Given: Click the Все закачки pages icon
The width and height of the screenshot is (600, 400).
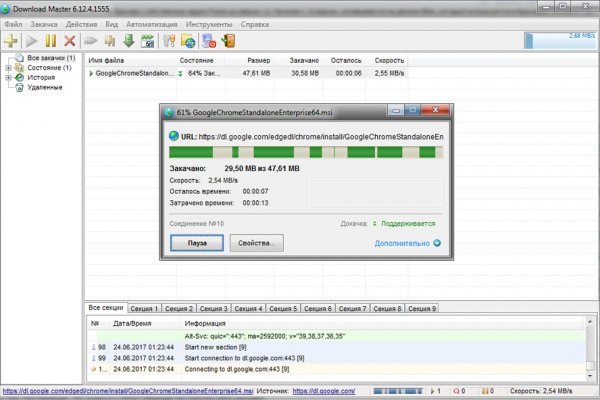Looking at the screenshot, I should [x=19, y=58].
